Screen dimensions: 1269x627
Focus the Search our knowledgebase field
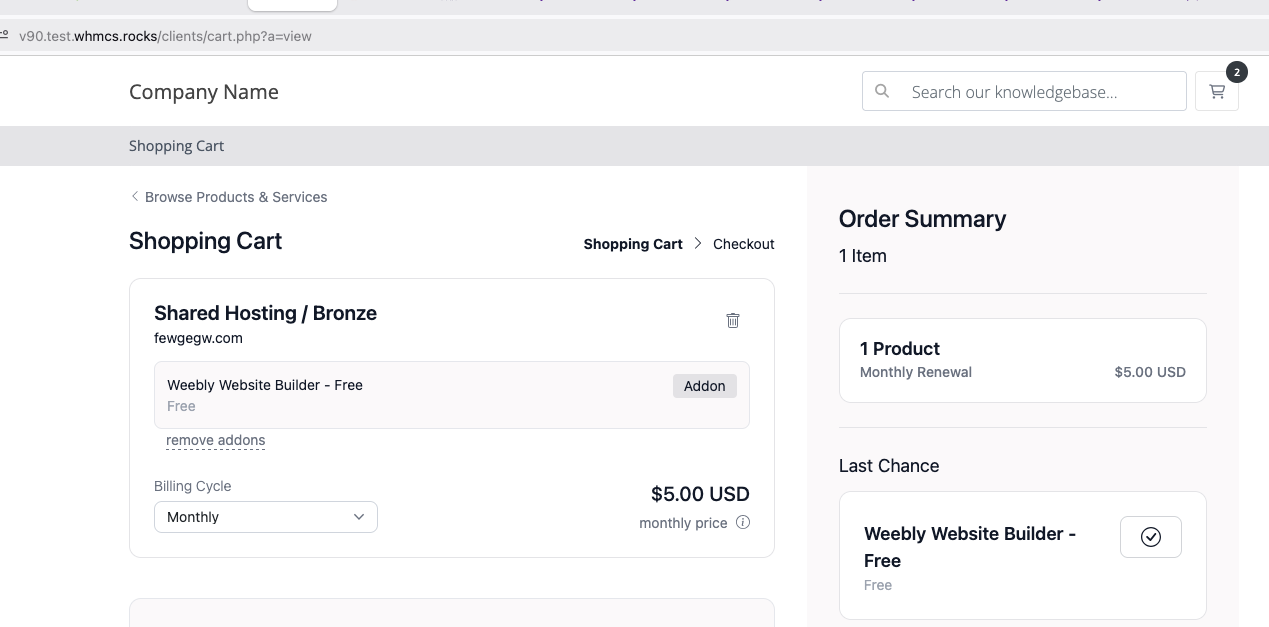pos(1040,92)
